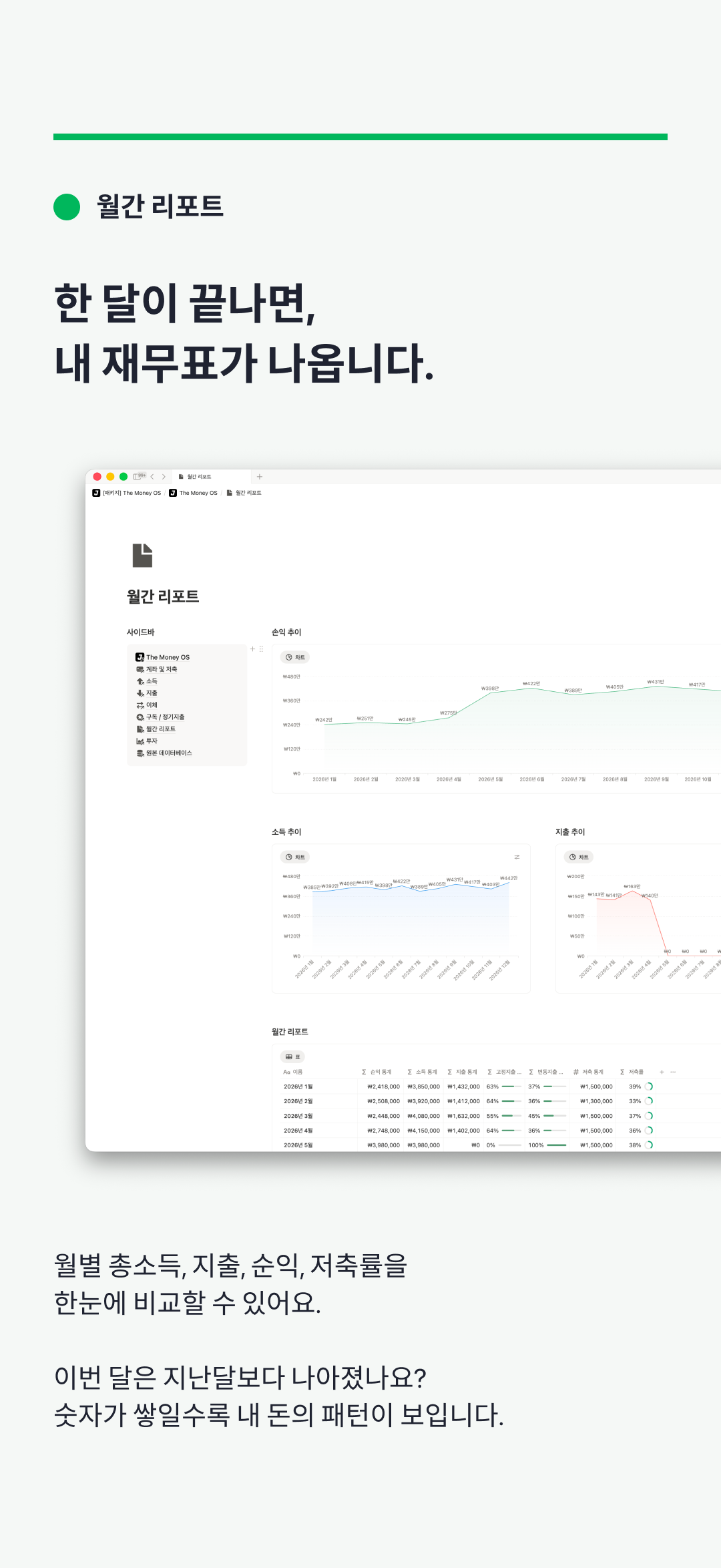This screenshot has height=1568, width=721.
Task: Click the 변동지출 column header
Action: (545, 1072)
